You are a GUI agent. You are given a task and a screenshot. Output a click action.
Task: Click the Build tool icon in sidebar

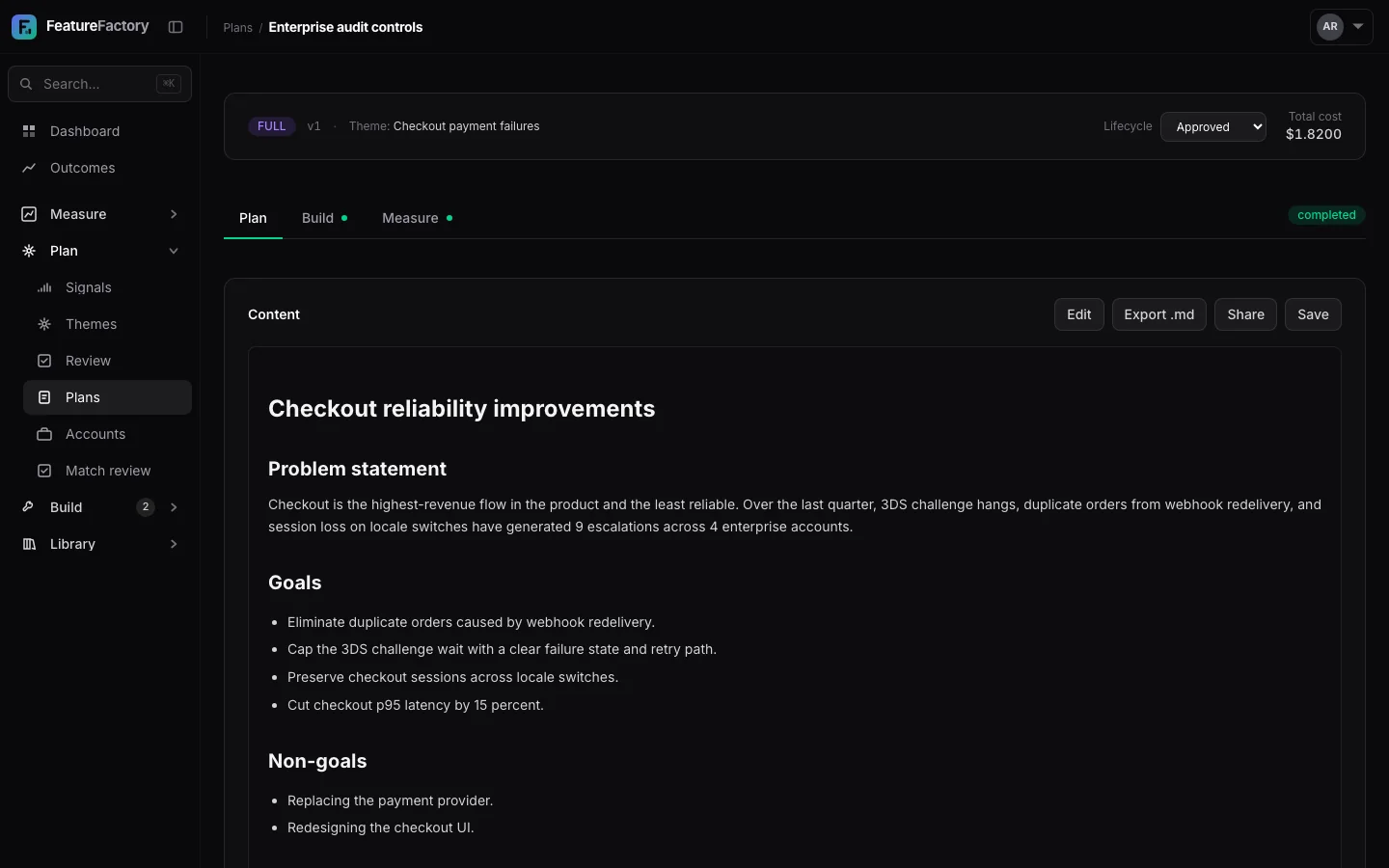pyautogui.click(x=29, y=507)
